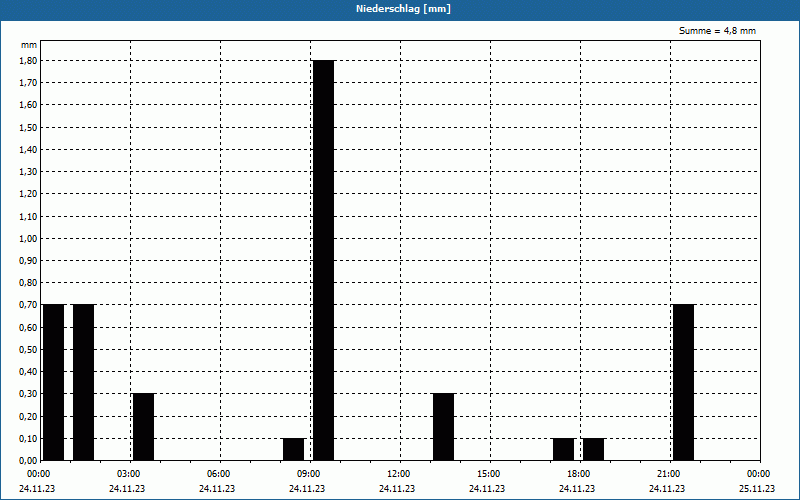Click the 24.11.23 date under 12:00
The width and height of the screenshot is (800, 500).
tap(397, 489)
